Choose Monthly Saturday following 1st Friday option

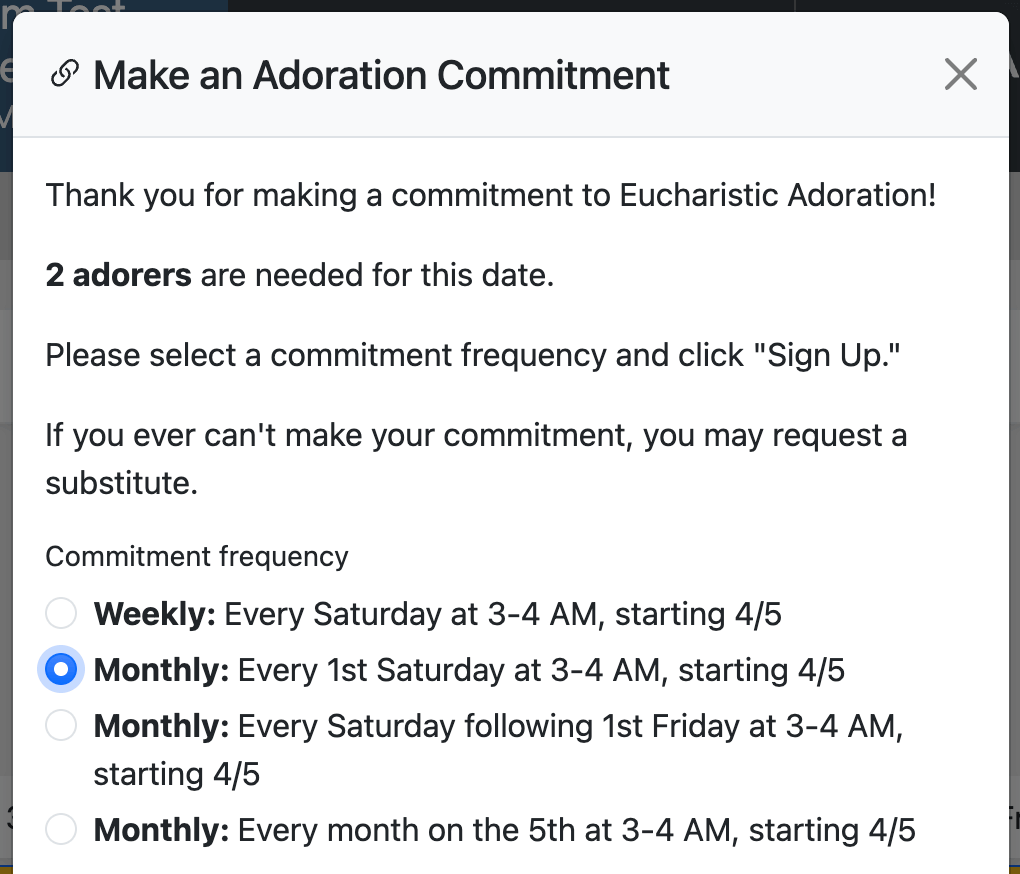[x=60, y=725]
